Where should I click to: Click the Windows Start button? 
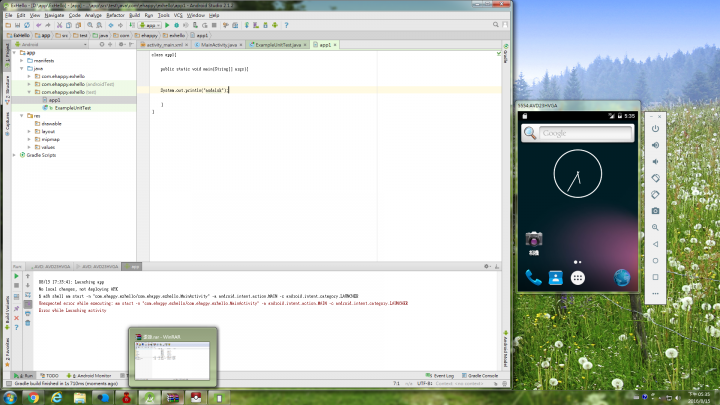[x=10, y=398]
